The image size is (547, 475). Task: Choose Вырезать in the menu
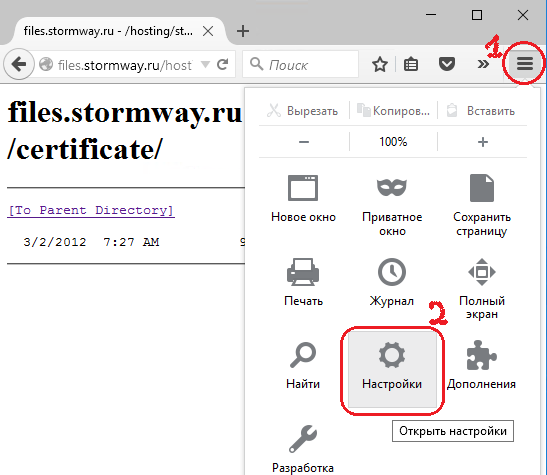click(x=303, y=111)
